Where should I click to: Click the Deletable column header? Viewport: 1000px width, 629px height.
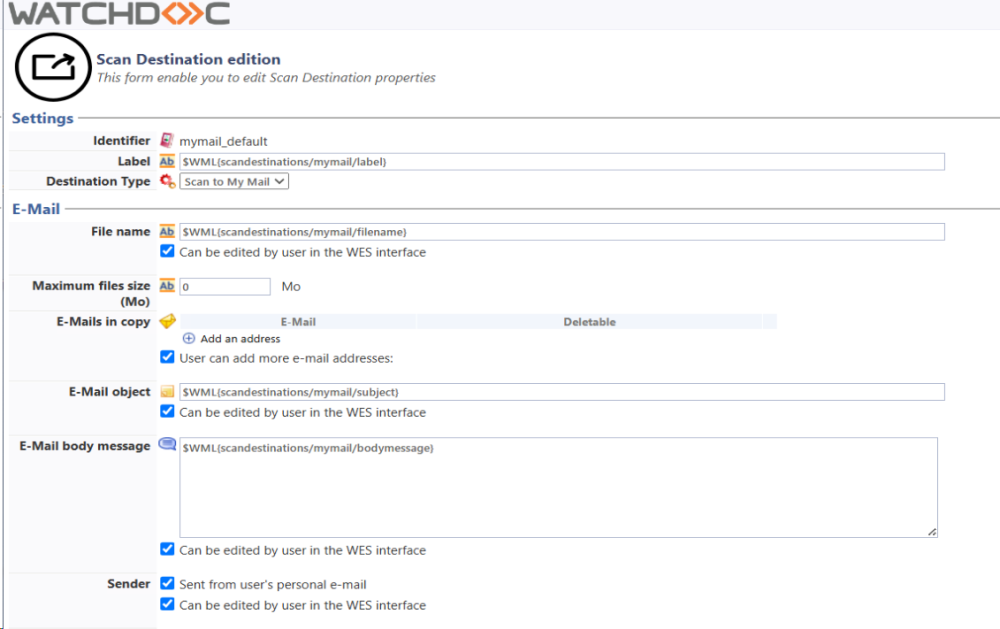[x=589, y=322]
